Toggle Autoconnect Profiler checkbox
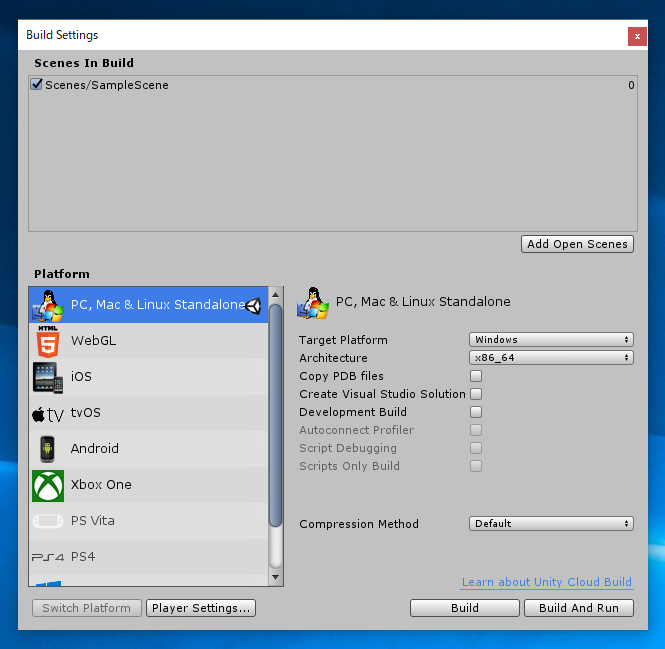Image resolution: width=665 pixels, height=649 pixels. (476, 430)
